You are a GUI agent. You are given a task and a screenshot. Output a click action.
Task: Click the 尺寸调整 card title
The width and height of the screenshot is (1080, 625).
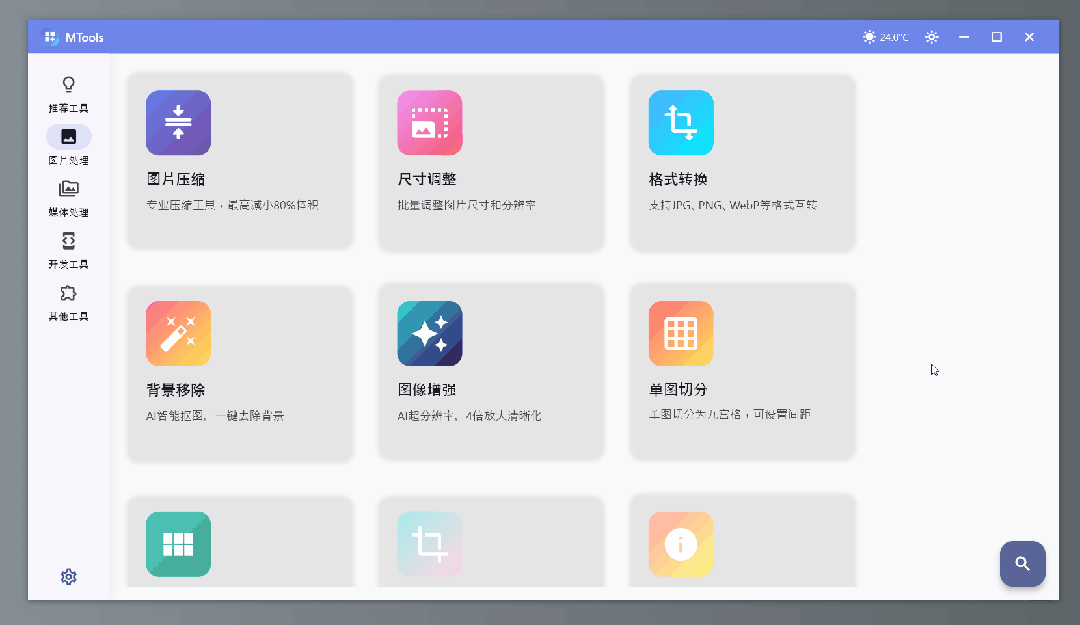[427, 179]
